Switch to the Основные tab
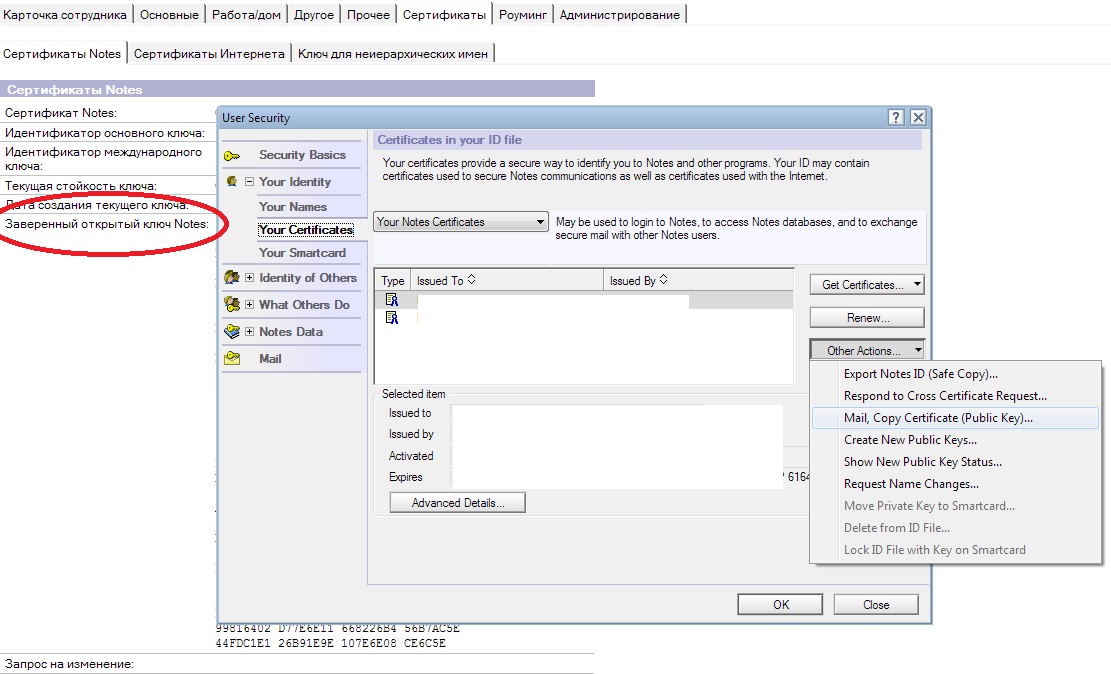The image size is (1111, 674). 169,14
